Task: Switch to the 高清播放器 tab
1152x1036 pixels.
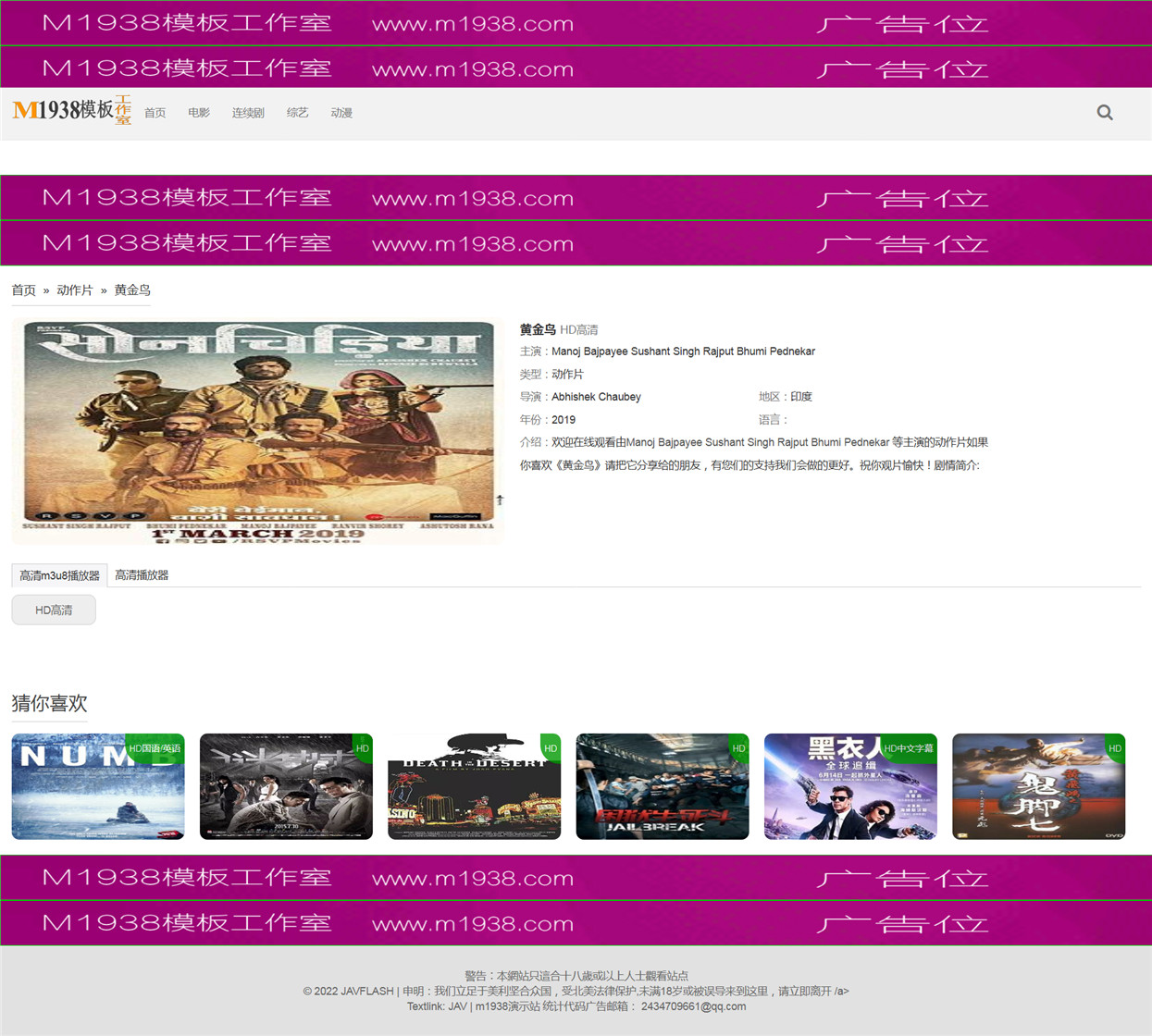Action: click(x=142, y=575)
